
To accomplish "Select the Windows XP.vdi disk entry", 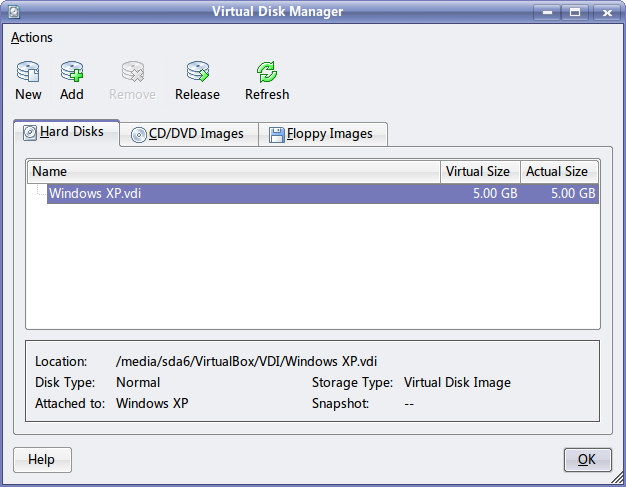I will click(323, 194).
